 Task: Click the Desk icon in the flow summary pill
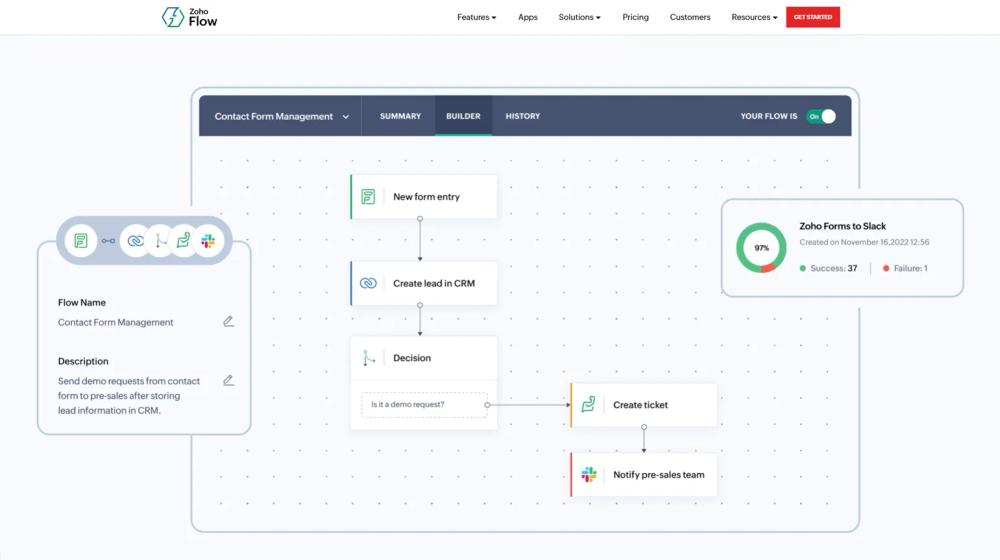(x=184, y=240)
